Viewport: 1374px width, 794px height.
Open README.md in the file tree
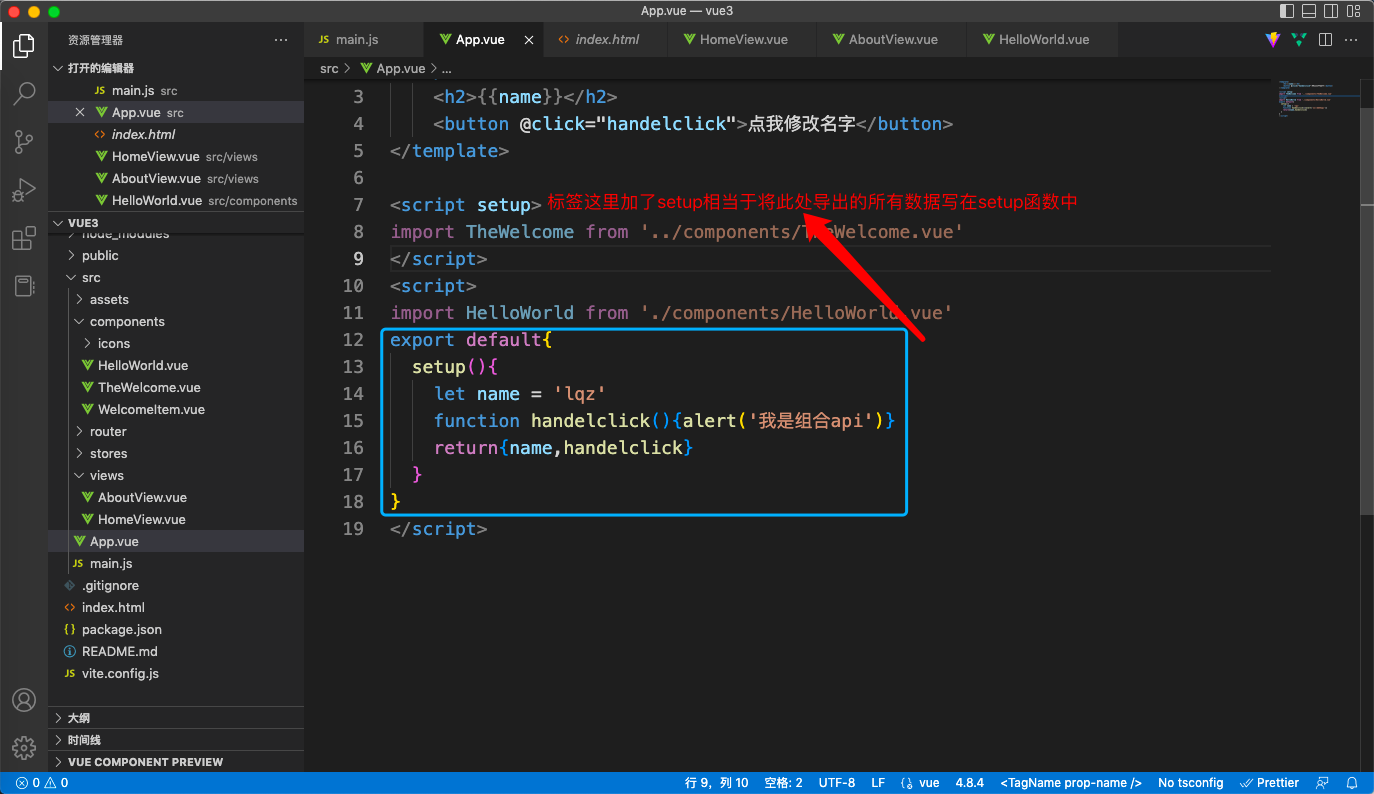point(176,652)
